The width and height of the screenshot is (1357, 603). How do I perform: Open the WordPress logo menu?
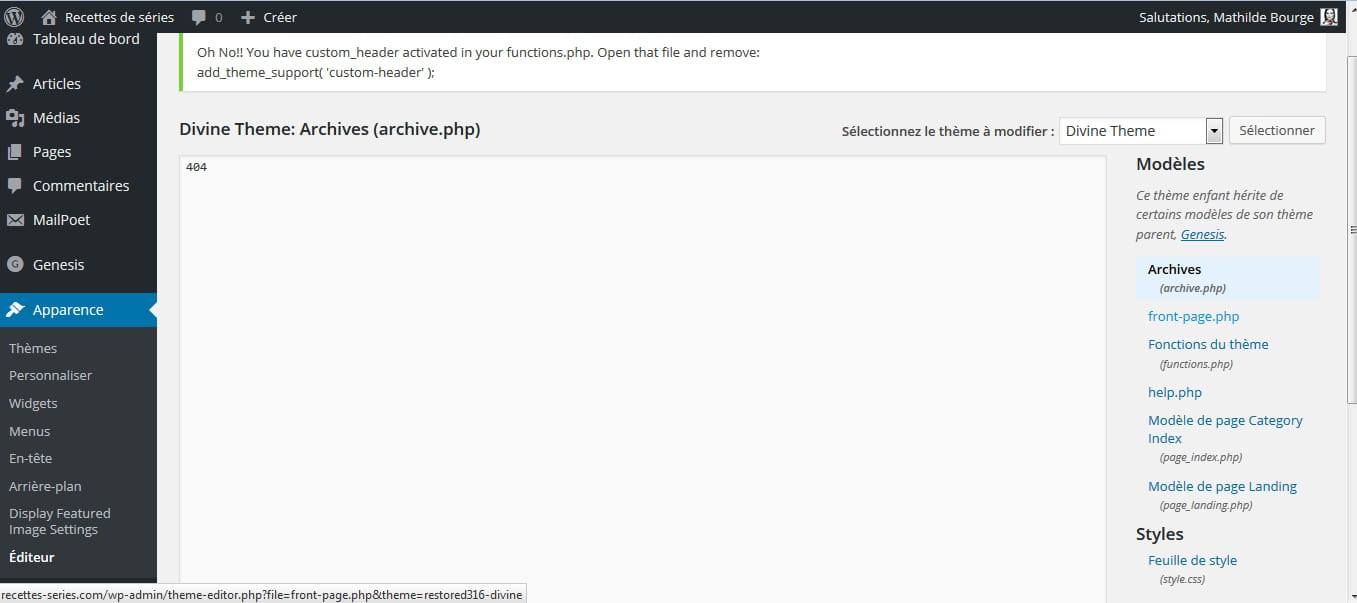pyautogui.click(x=14, y=16)
